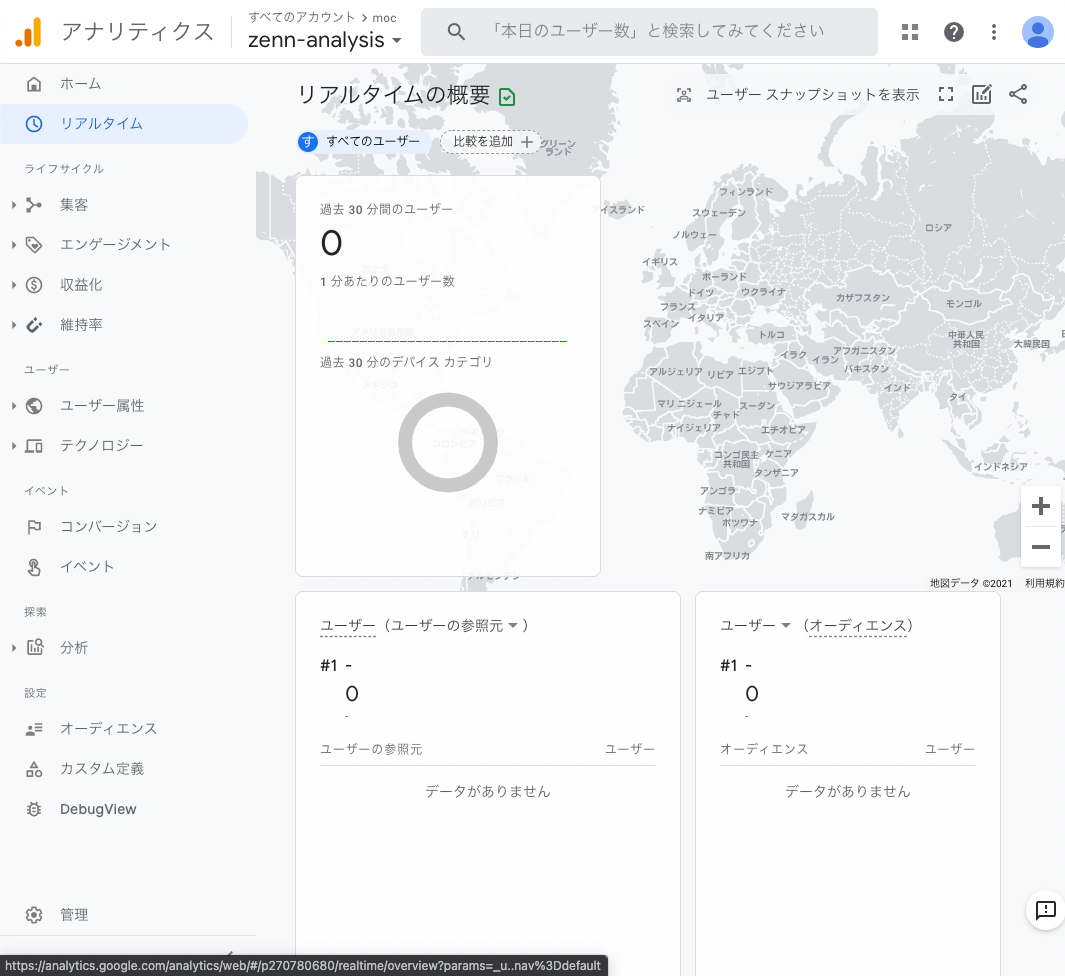Click the 維持率 retention icon
This screenshot has height=976, width=1065.
coord(34,325)
